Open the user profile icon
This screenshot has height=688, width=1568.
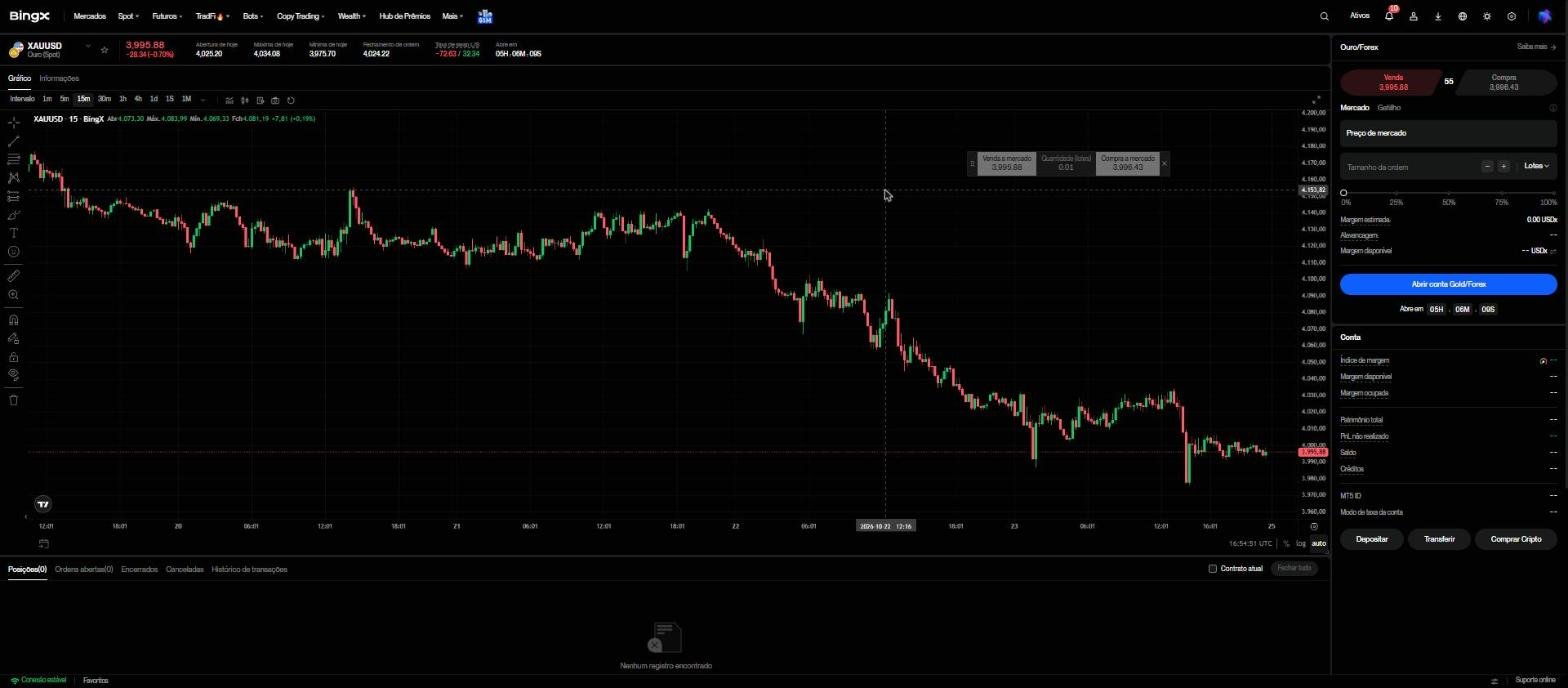(1413, 16)
